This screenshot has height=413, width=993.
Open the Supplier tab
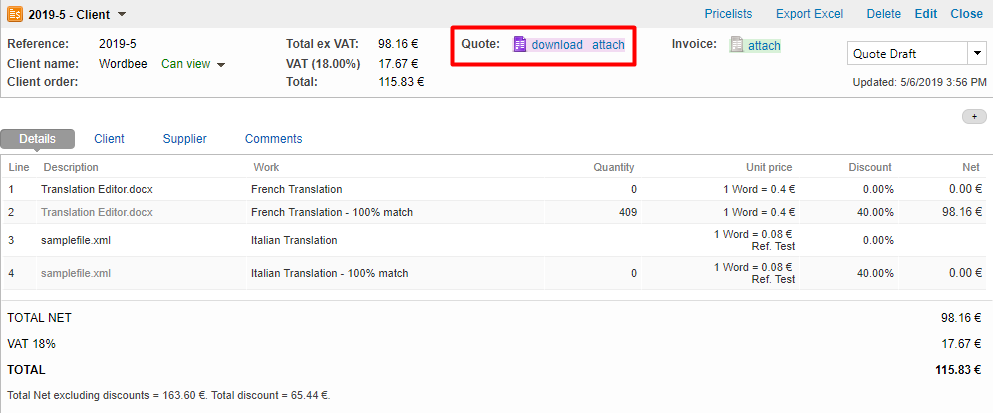(184, 139)
